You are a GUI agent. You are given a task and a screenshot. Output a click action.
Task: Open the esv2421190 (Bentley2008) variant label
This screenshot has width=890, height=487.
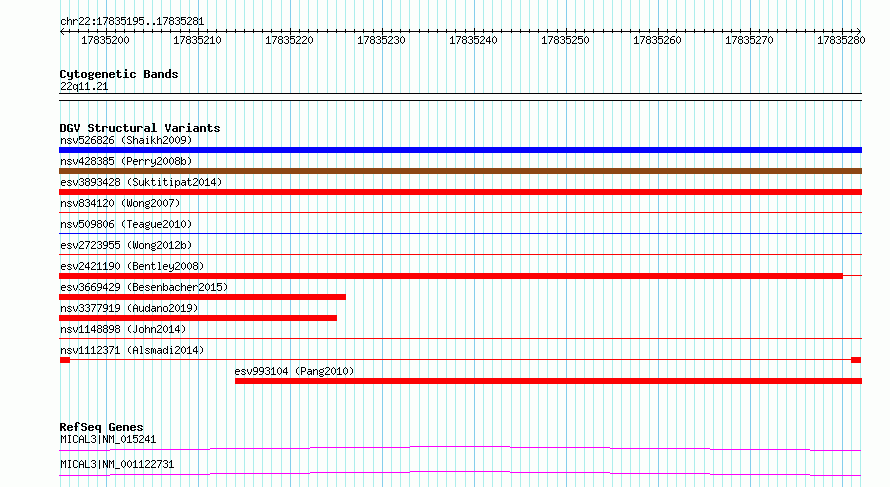[132, 266]
